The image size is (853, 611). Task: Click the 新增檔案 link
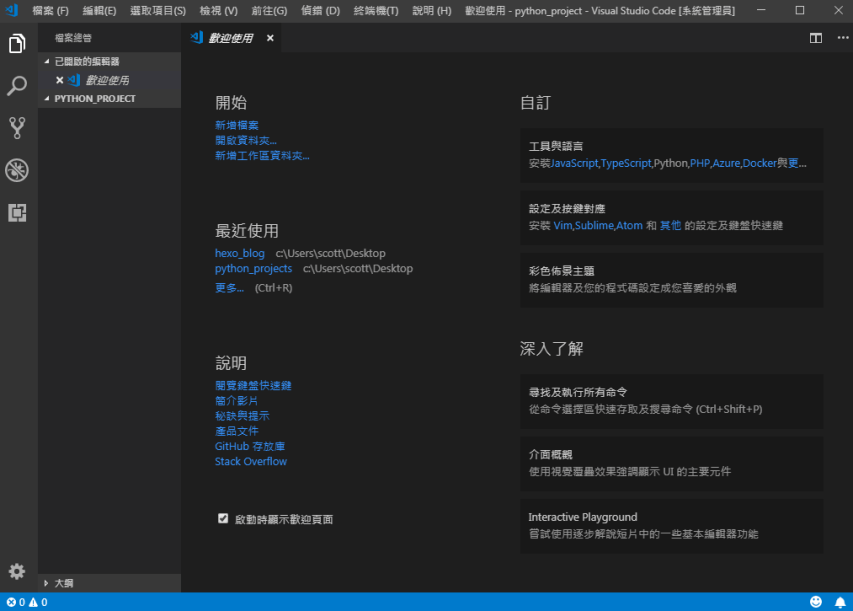[237, 125]
